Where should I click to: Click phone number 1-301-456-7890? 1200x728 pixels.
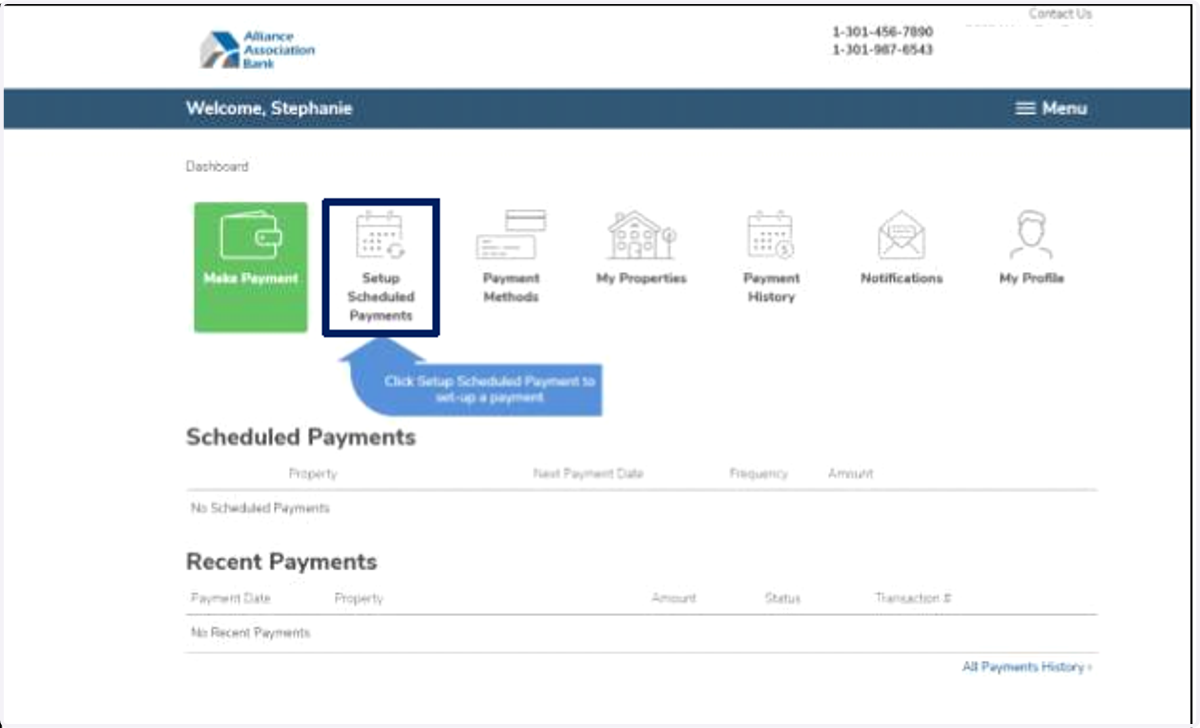882,32
